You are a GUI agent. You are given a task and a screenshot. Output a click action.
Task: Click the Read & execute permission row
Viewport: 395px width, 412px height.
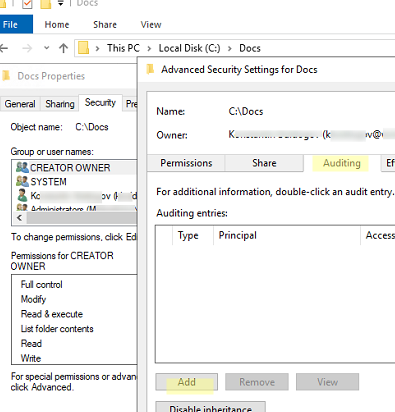click(x=52, y=314)
